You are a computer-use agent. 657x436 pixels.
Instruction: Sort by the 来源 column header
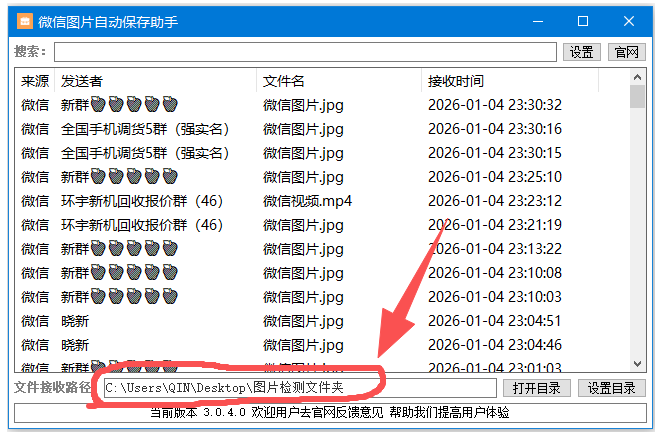[x=35, y=81]
